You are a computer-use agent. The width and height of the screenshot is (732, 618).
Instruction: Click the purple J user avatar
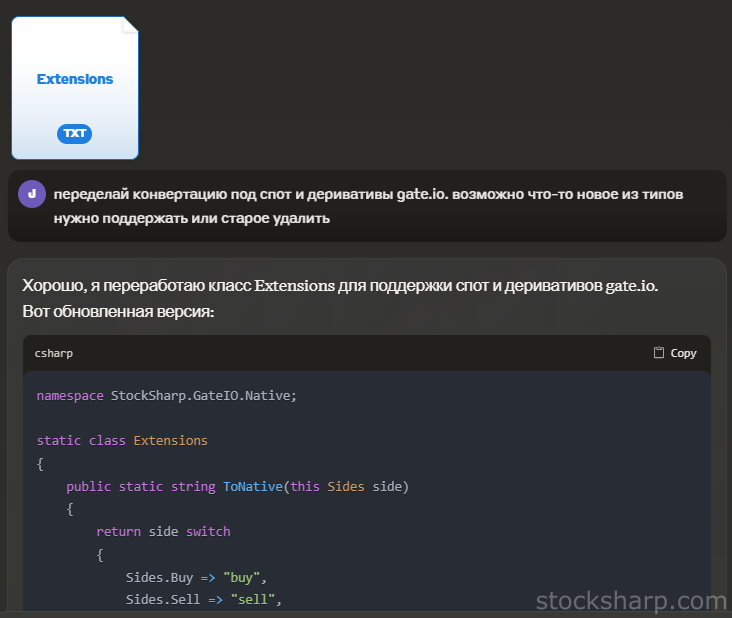[x=32, y=194]
